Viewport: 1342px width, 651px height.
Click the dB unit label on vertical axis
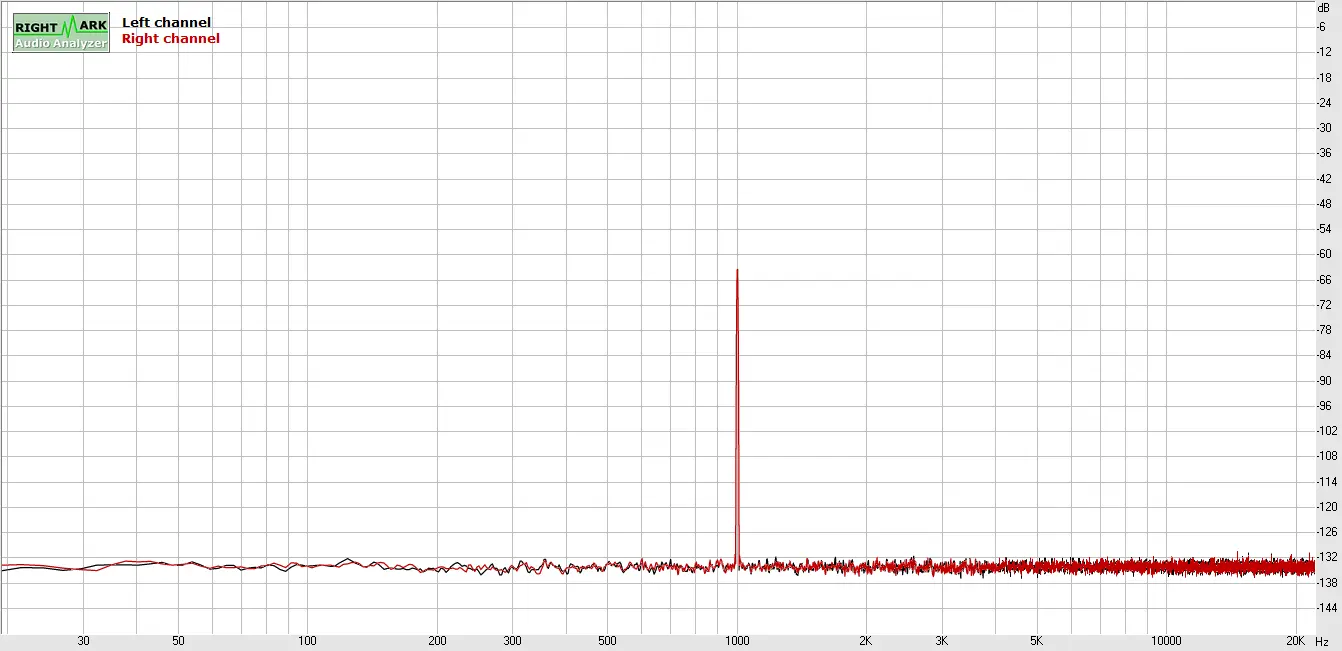[x=1323, y=7]
